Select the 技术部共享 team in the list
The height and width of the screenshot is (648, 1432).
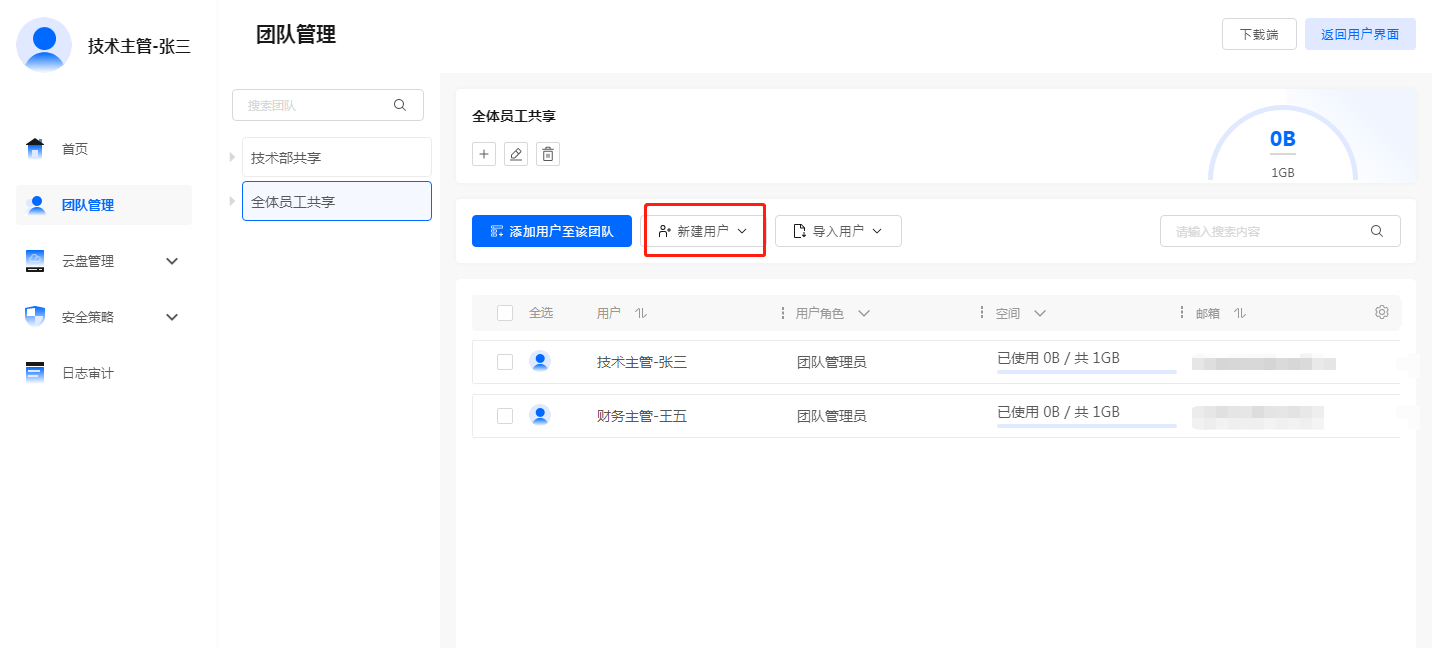coord(336,158)
